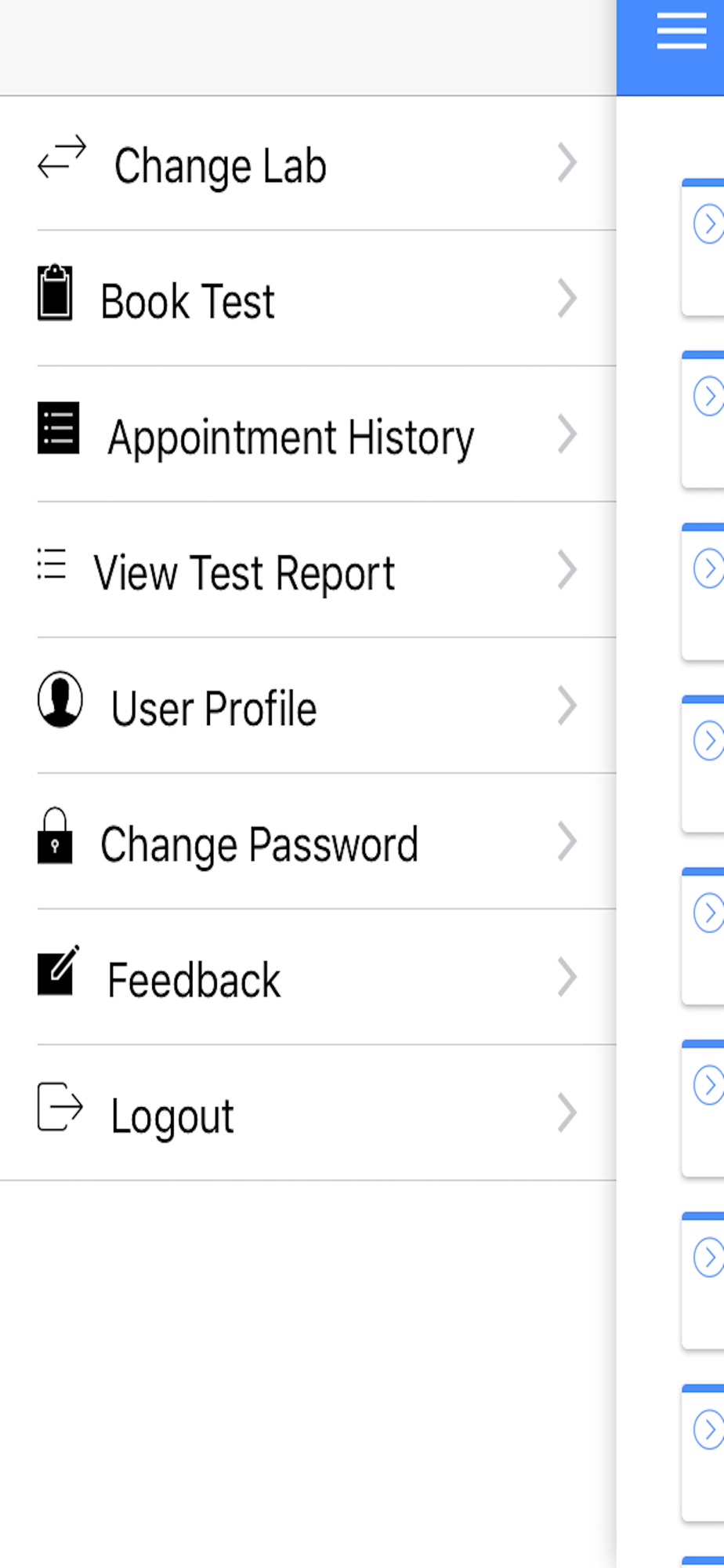Select the Feedback text label
The width and height of the screenshot is (724, 1568).
(x=194, y=980)
